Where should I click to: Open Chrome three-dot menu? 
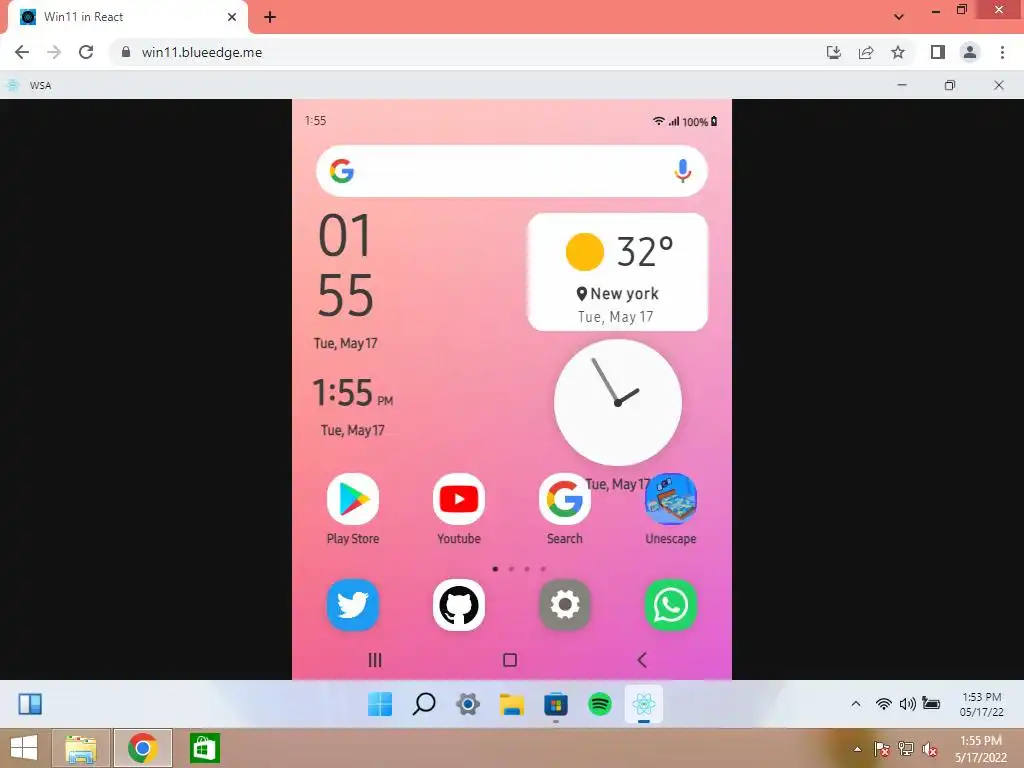pos(1002,52)
